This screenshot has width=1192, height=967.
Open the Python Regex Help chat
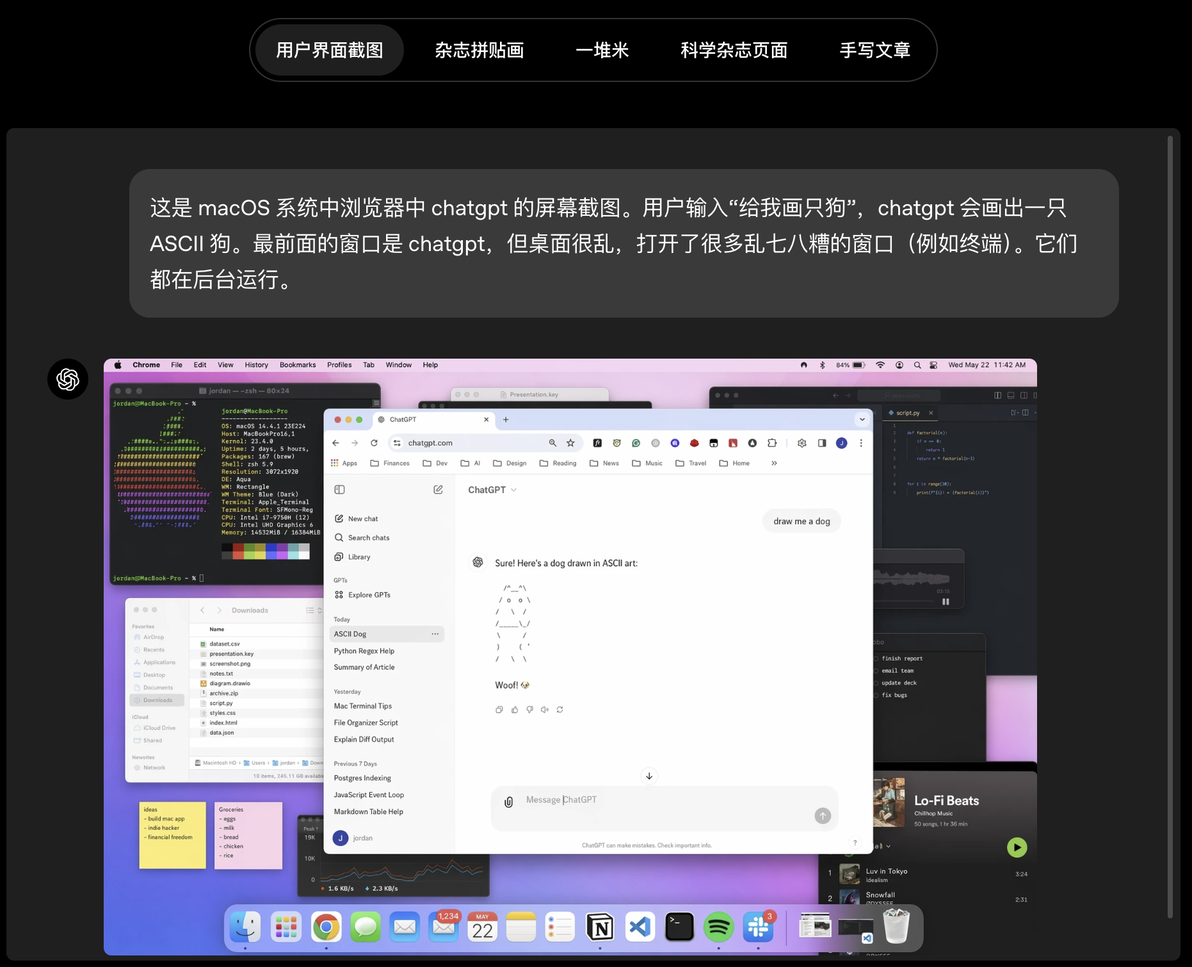tap(364, 651)
